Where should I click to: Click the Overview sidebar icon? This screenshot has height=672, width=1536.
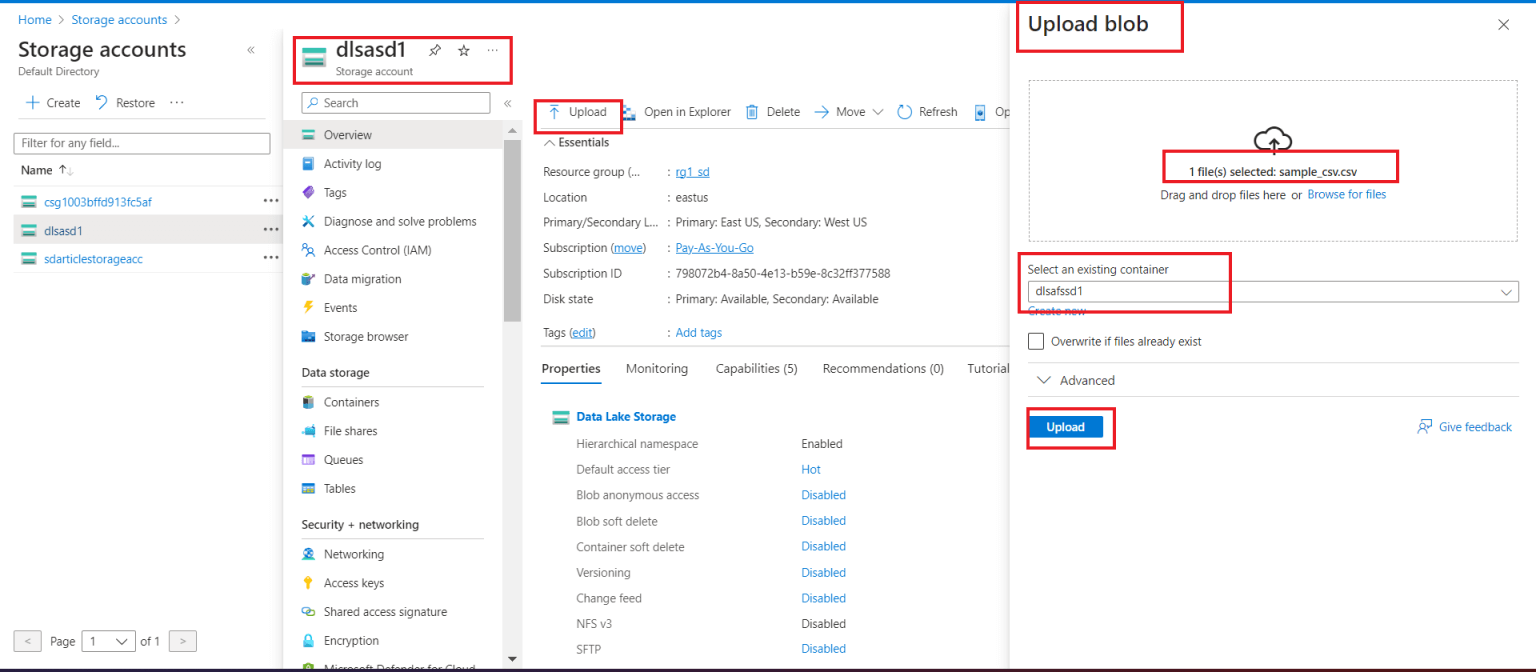309,135
